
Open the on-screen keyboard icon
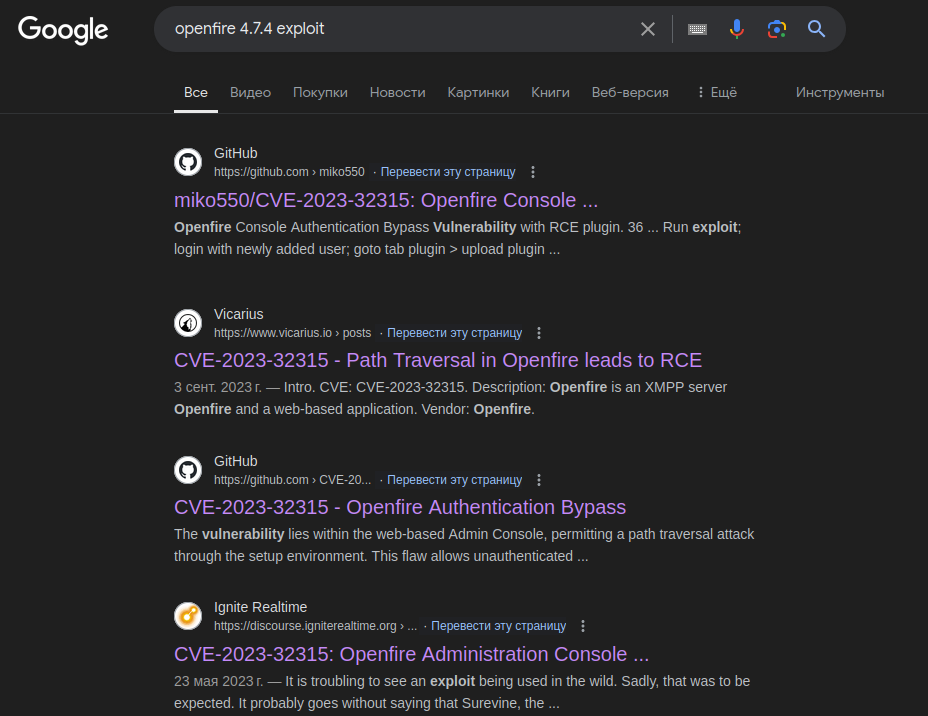pyautogui.click(x=697, y=29)
